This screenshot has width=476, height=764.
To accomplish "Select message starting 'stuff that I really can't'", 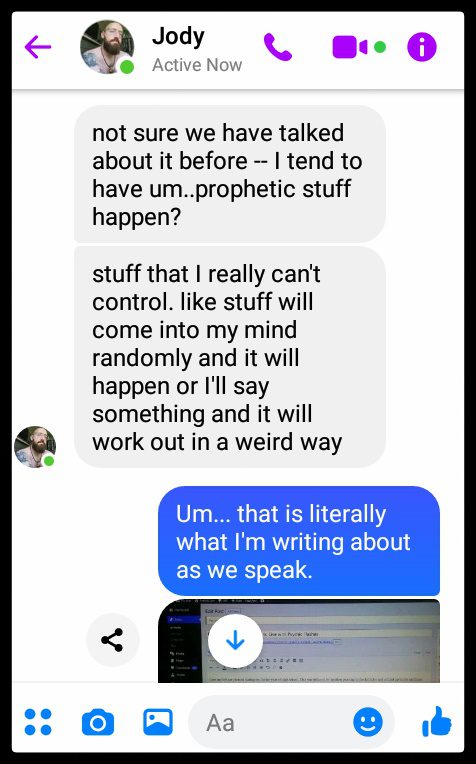I will click(x=229, y=357).
